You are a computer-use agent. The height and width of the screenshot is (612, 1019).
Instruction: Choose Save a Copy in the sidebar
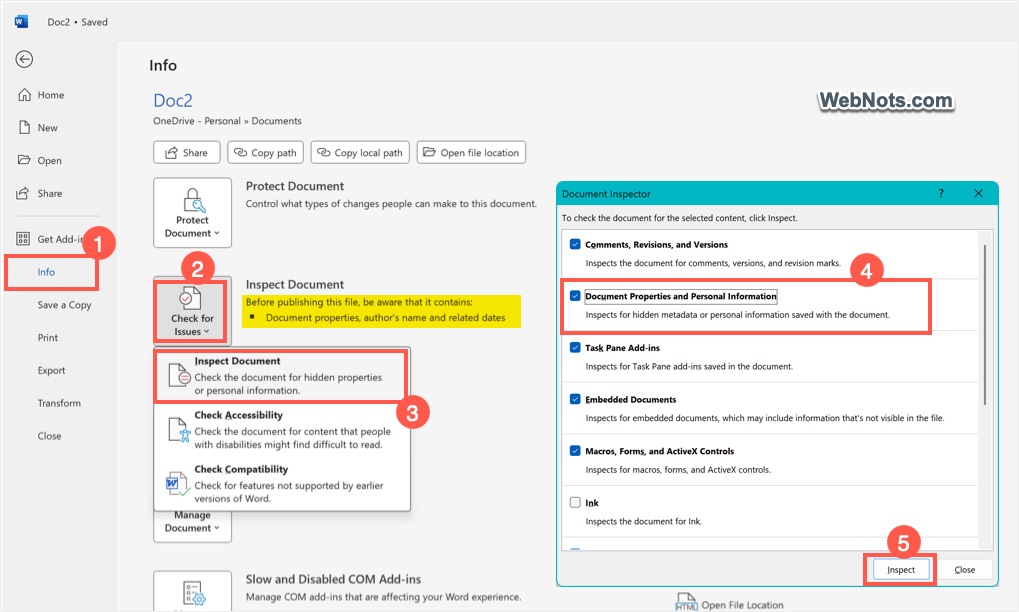click(x=64, y=305)
